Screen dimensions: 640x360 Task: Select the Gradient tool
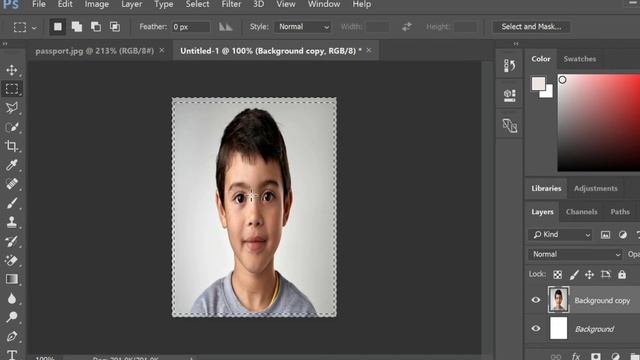[11, 279]
